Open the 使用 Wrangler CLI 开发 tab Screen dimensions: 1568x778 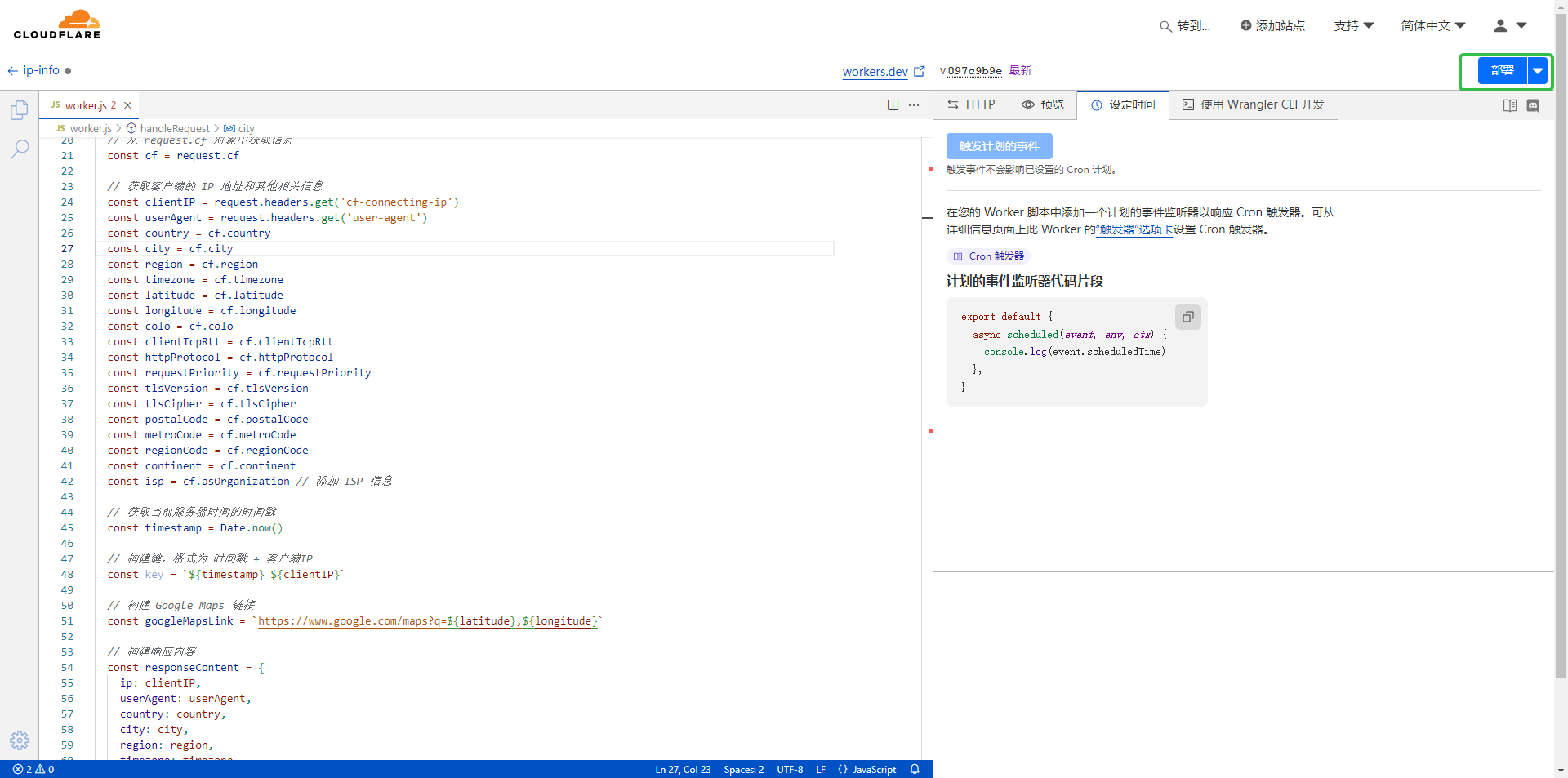coord(1254,104)
